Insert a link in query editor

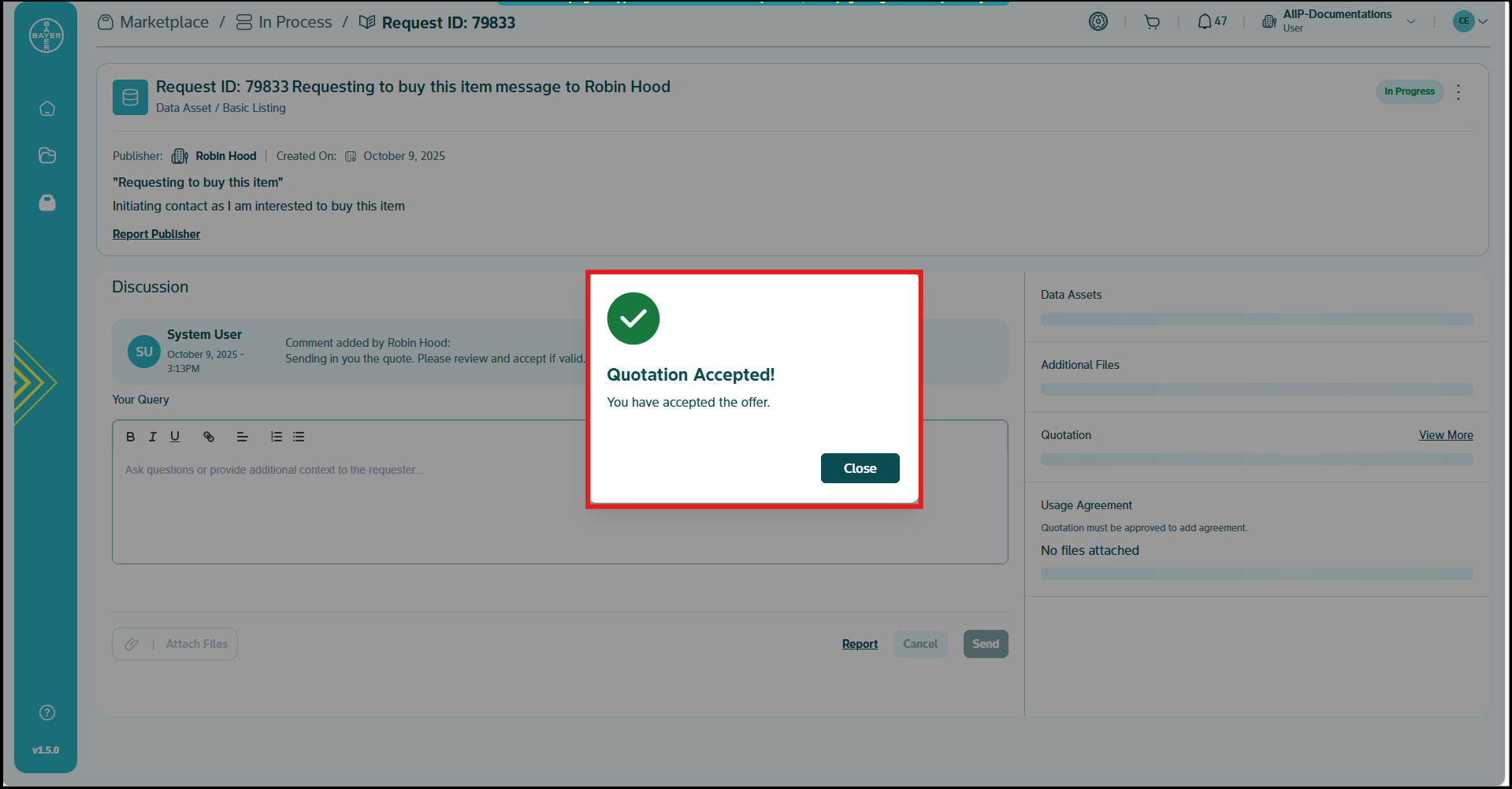[x=209, y=437]
